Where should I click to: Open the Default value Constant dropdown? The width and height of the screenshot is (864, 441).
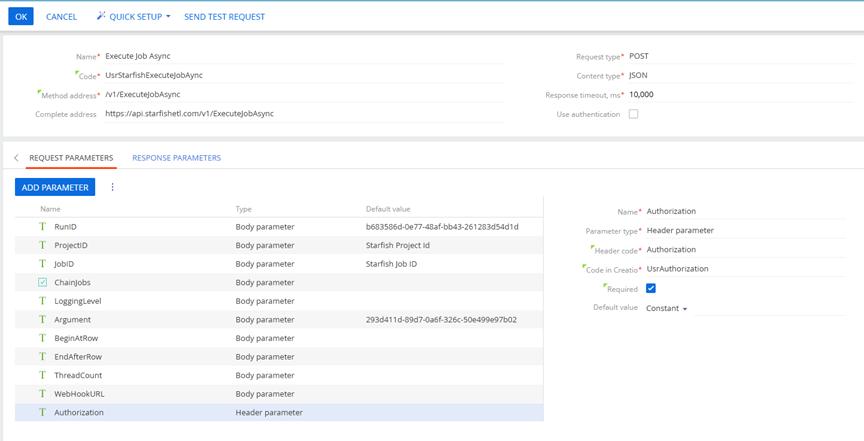667,308
